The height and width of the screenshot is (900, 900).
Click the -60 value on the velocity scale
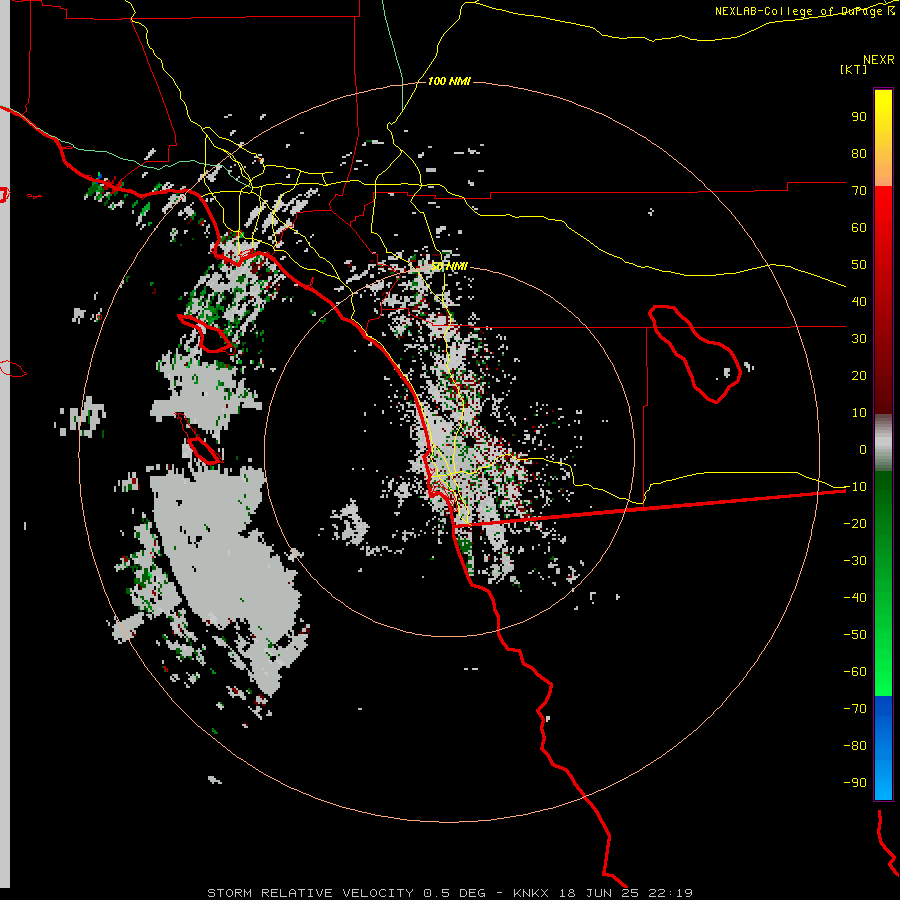[x=855, y=672]
